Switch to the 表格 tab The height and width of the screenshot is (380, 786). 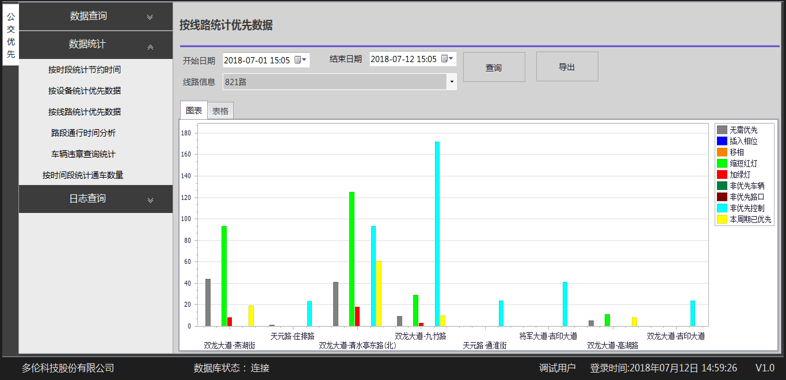[x=220, y=111]
